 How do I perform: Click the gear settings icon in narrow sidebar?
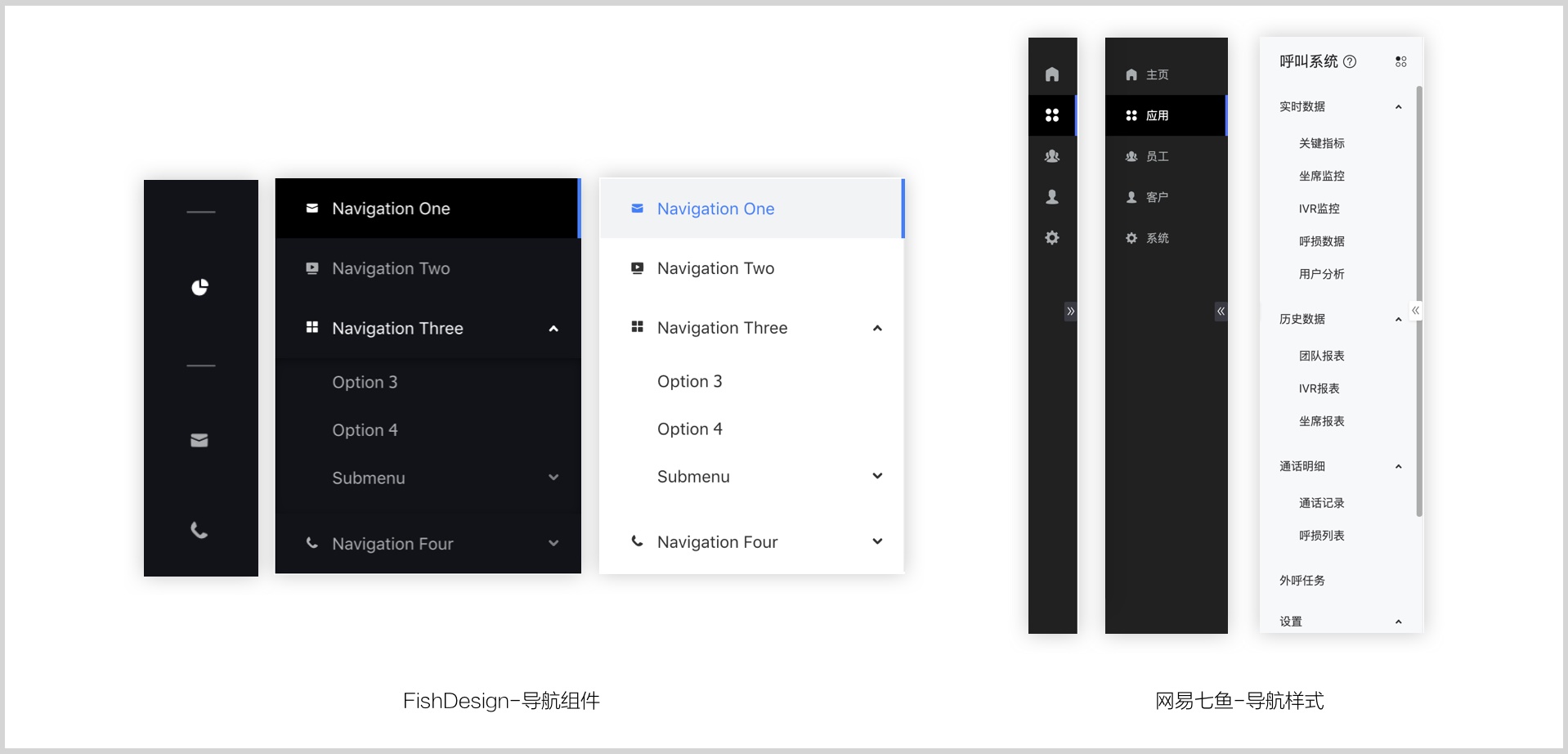point(1052,238)
